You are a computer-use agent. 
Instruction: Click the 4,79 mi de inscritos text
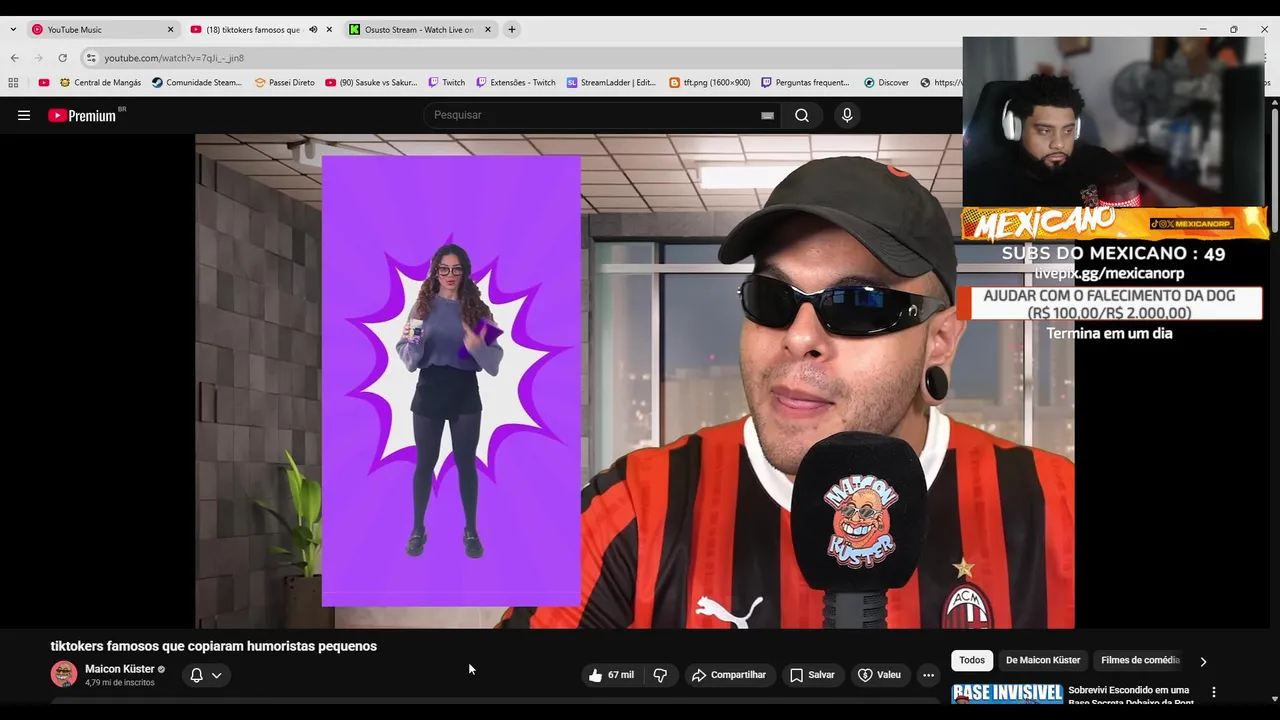click(x=120, y=683)
